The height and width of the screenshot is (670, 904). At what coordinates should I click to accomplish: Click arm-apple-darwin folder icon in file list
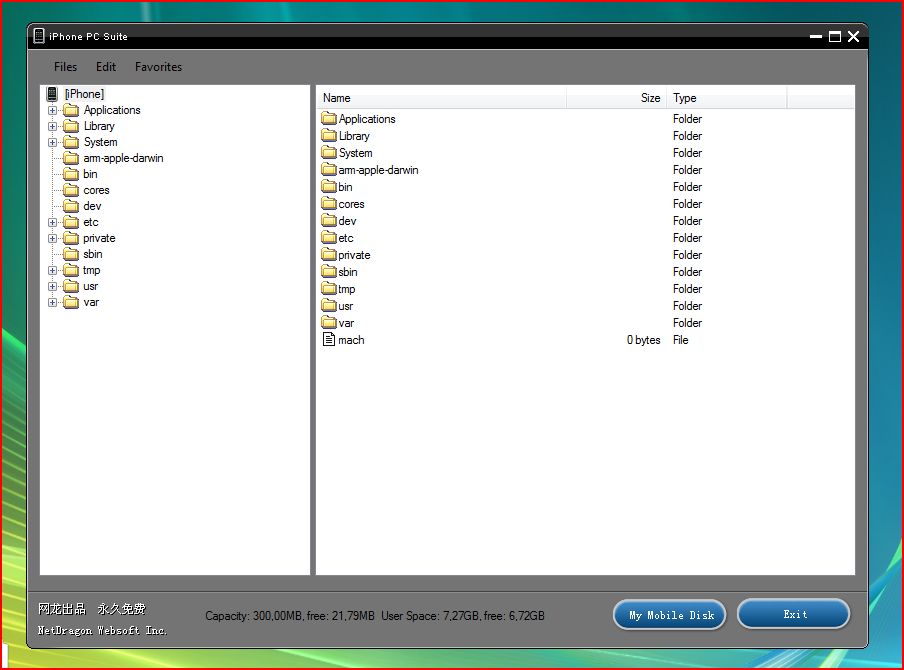coord(329,170)
